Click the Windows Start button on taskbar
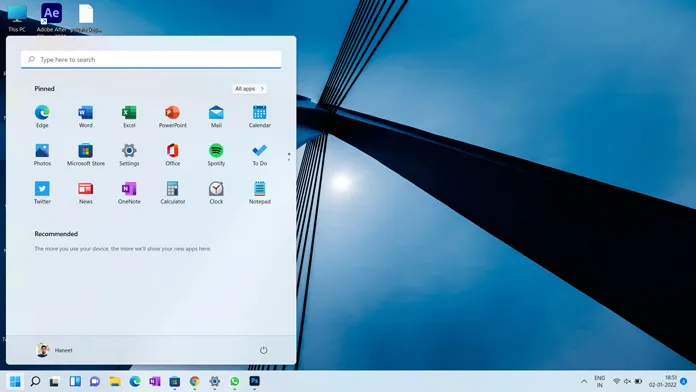 [15, 381]
